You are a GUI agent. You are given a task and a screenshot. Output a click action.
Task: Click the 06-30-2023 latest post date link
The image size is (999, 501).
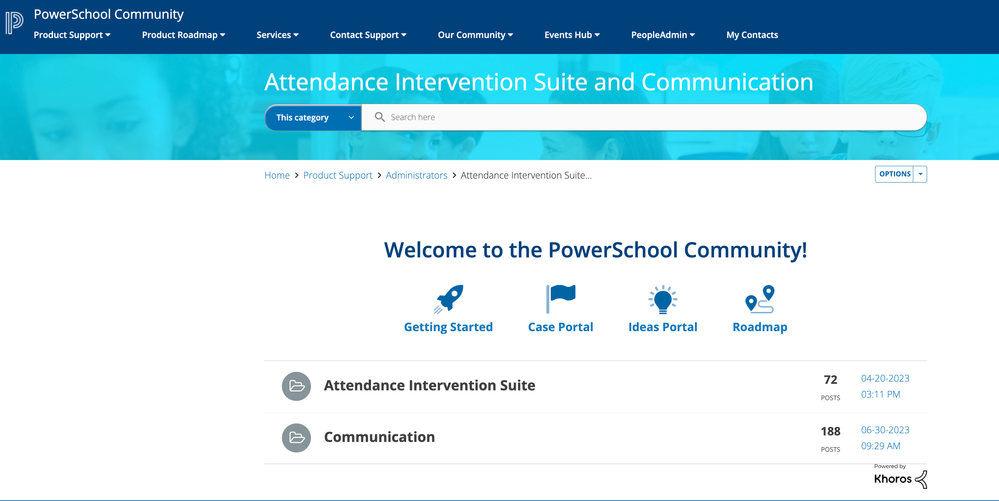point(885,430)
